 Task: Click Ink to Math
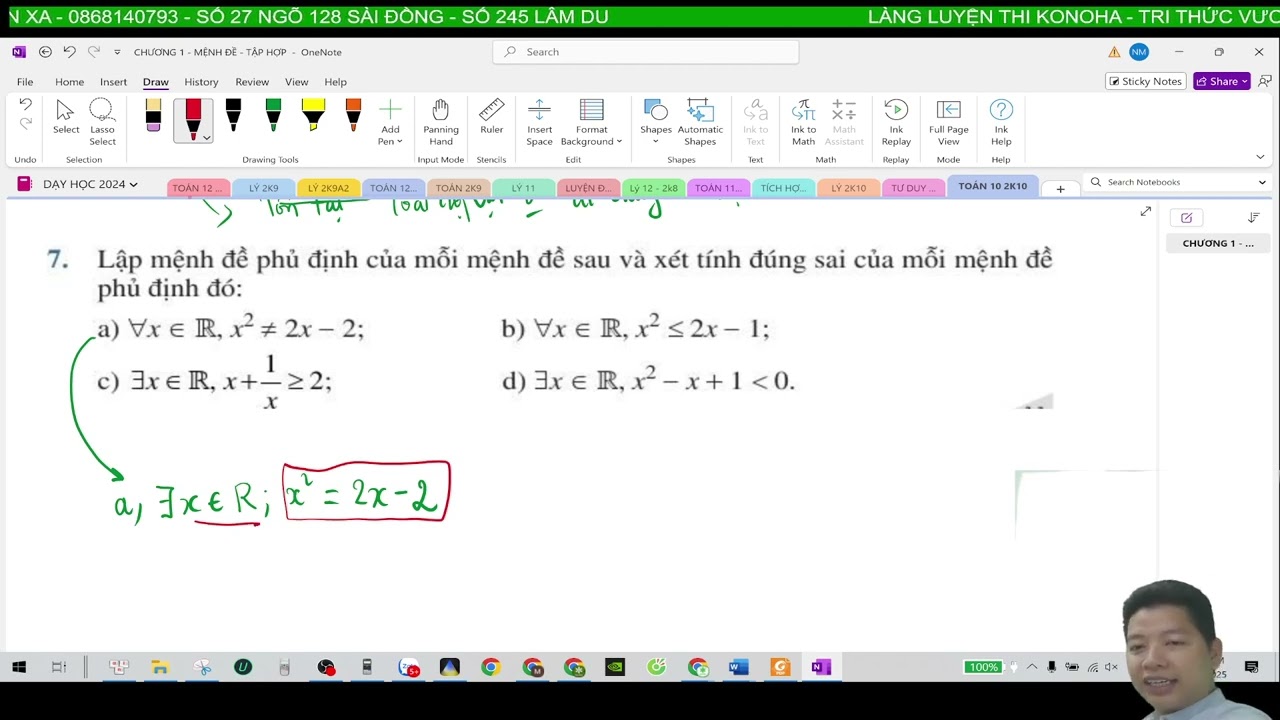pyautogui.click(x=804, y=122)
